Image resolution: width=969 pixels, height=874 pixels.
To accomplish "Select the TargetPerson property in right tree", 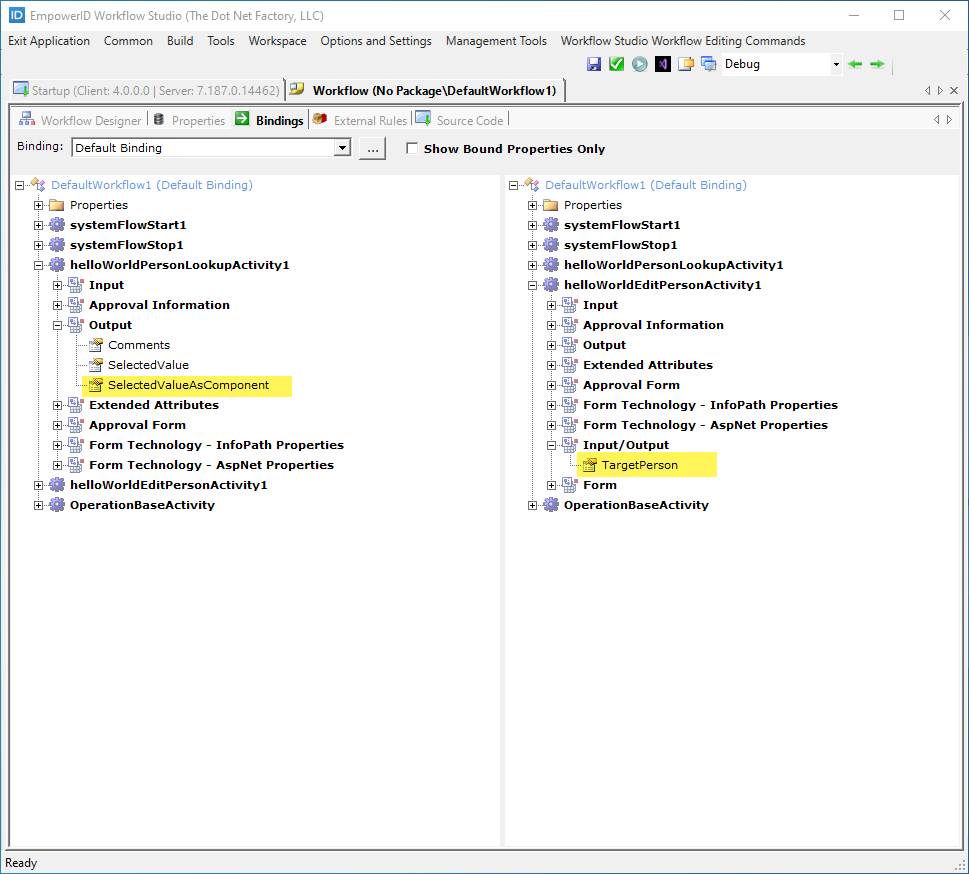I will point(639,465).
